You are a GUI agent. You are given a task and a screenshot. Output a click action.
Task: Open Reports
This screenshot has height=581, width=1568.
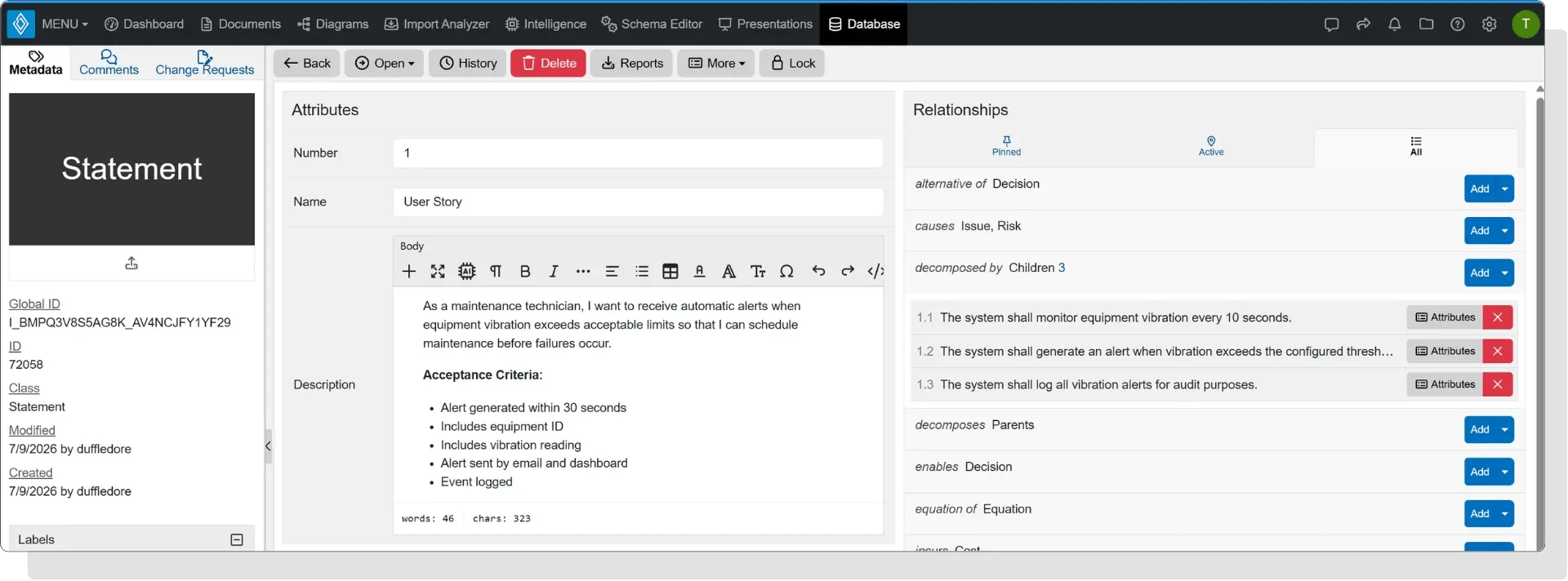(632, 64)
